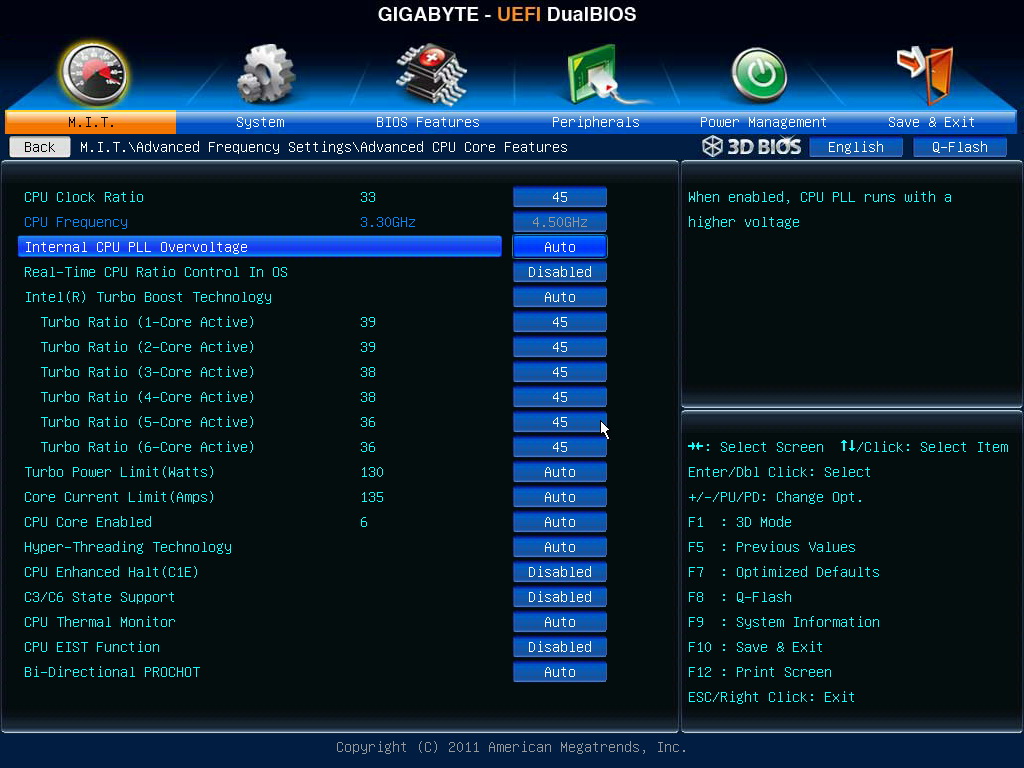Screen dimensions: 1024x768
Task: Select Intel(R) Turbo Boost Technology label
Action: (x=148, y=297)
